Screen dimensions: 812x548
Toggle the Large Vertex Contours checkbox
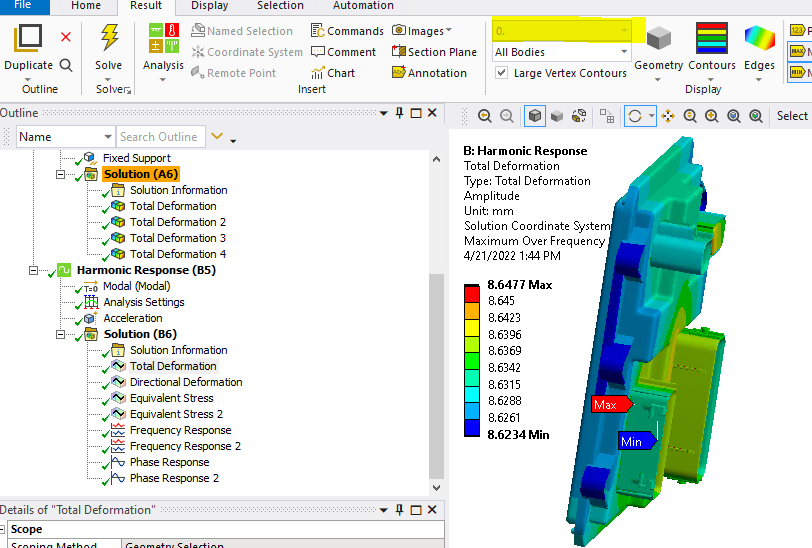click(502, 73)
